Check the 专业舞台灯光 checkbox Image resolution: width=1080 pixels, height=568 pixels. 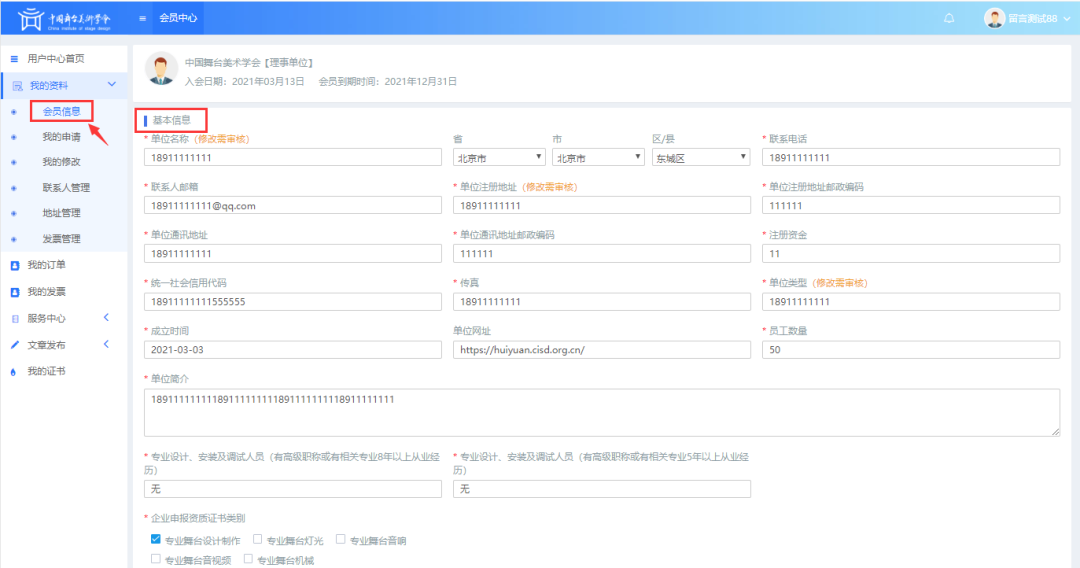pos(258,539)
